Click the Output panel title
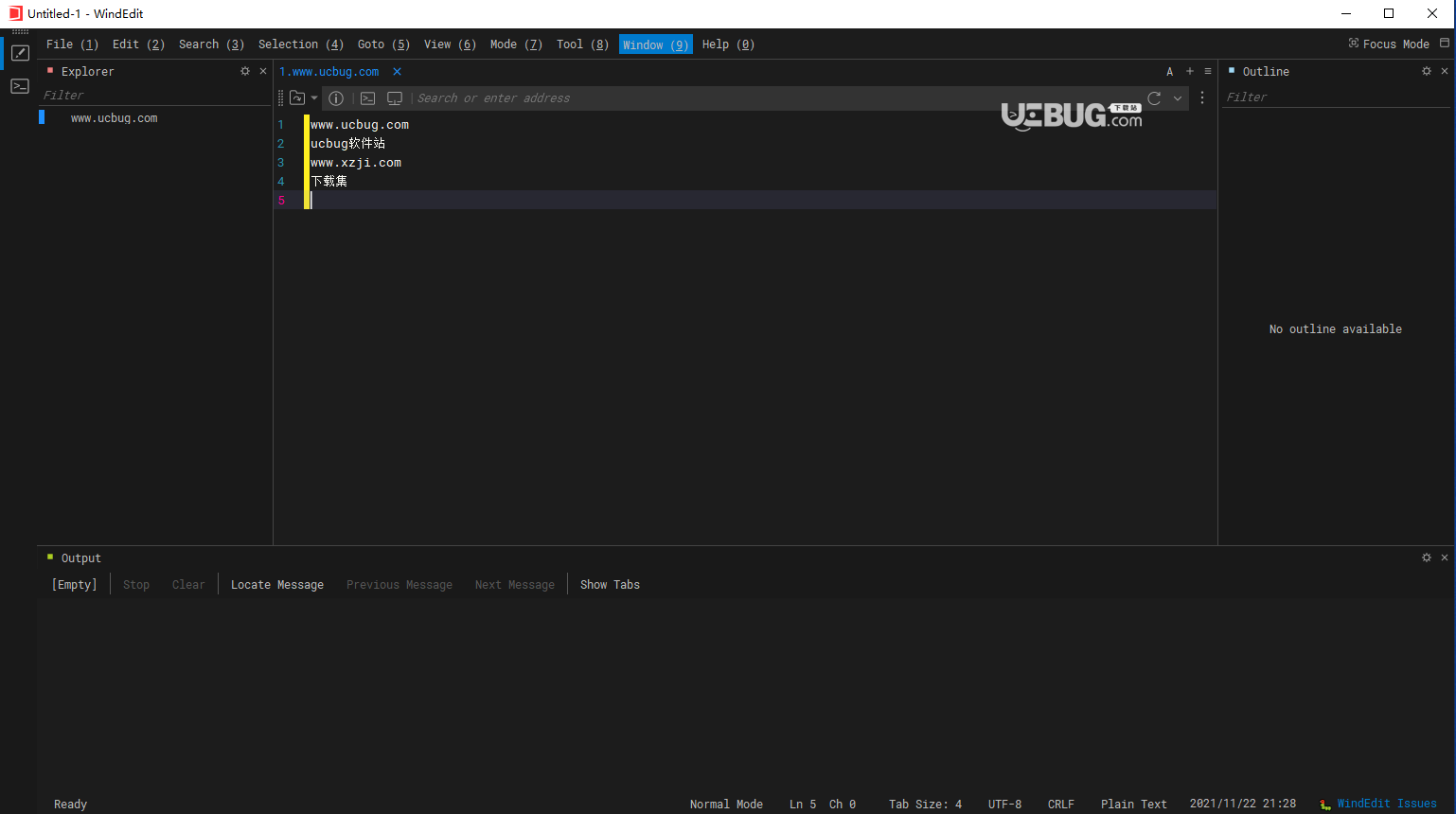The width and height of the screenshot is (1456, 814). coord(80,558)
